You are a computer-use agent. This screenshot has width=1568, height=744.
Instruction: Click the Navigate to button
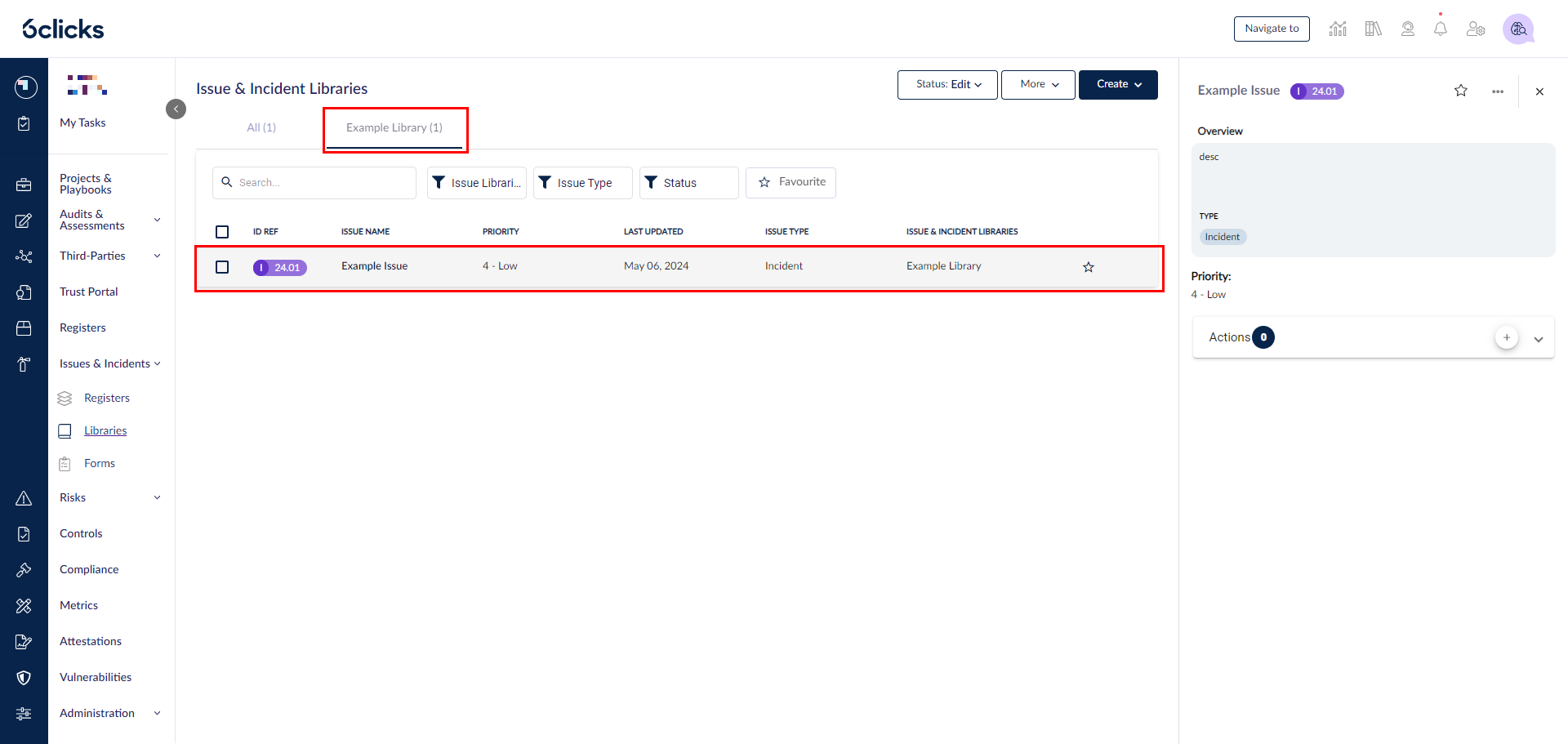pyautogui.click(x=1272, y=29)
